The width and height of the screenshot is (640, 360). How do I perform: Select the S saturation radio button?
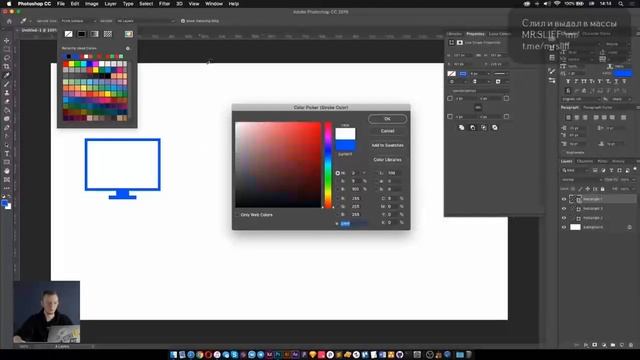coord(338,181)
